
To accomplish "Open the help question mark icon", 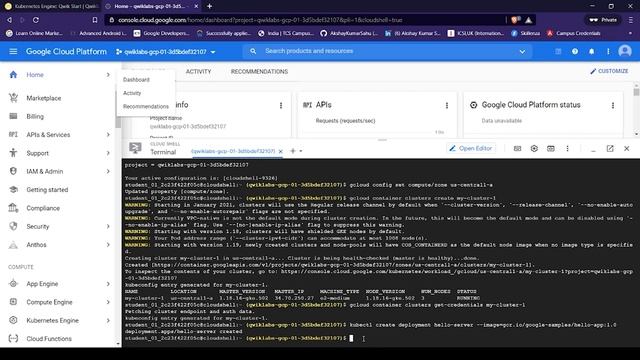I will pyautogui.click(x=575, y=51).
